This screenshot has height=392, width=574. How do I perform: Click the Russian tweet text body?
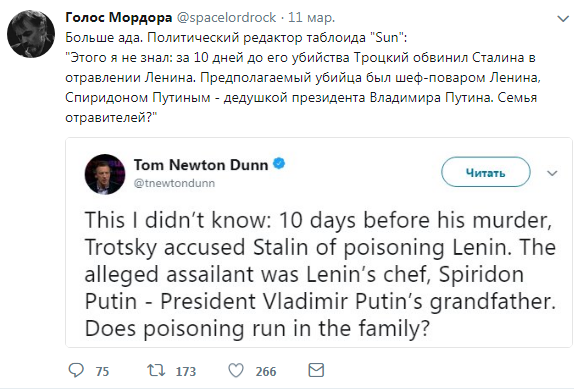click(x=303, y=78)
